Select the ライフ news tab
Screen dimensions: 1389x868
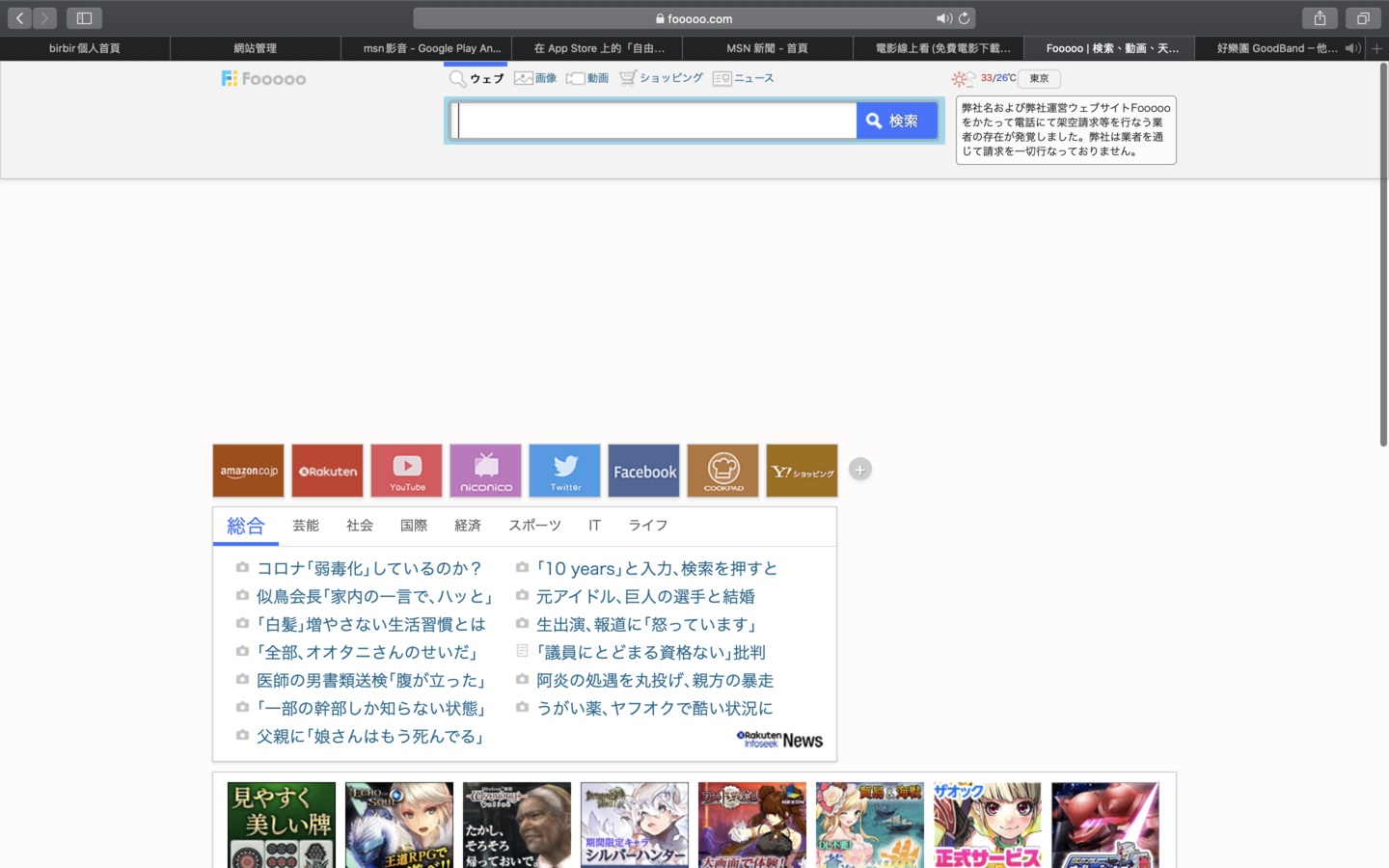[648, 526]
